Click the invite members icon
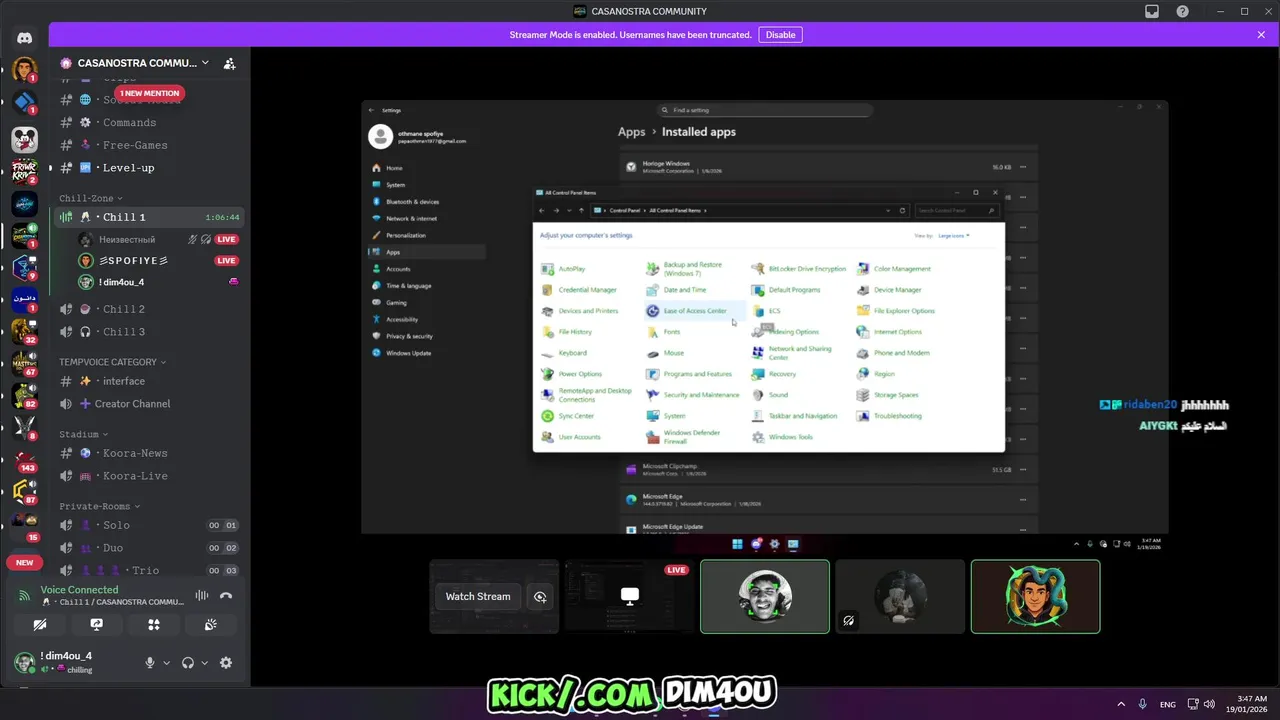Image resolution: width=1280 pixels, height=720 pixels. 229,63
